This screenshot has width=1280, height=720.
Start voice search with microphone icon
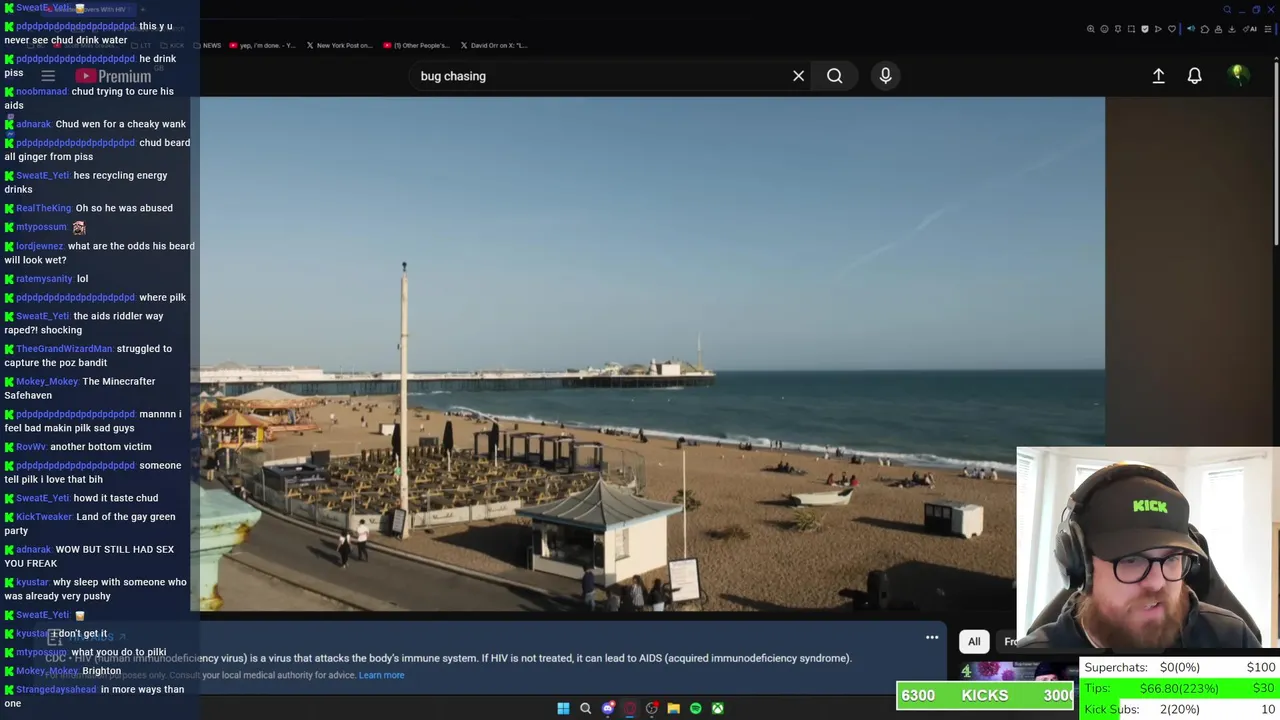[885, 76]
